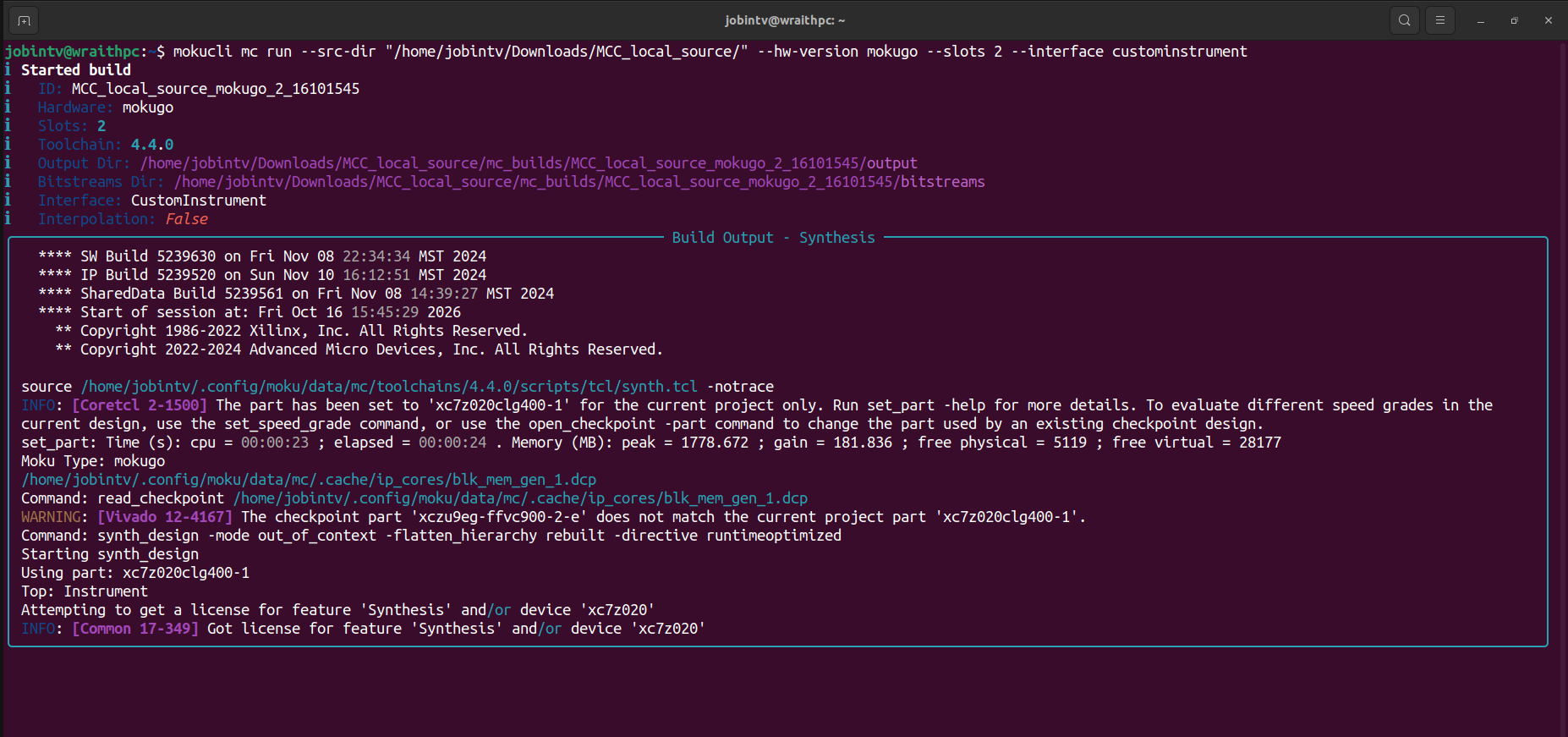Open the hamburger main menu
This screenshot has width=1568, height=737.
click(1440, 20)
